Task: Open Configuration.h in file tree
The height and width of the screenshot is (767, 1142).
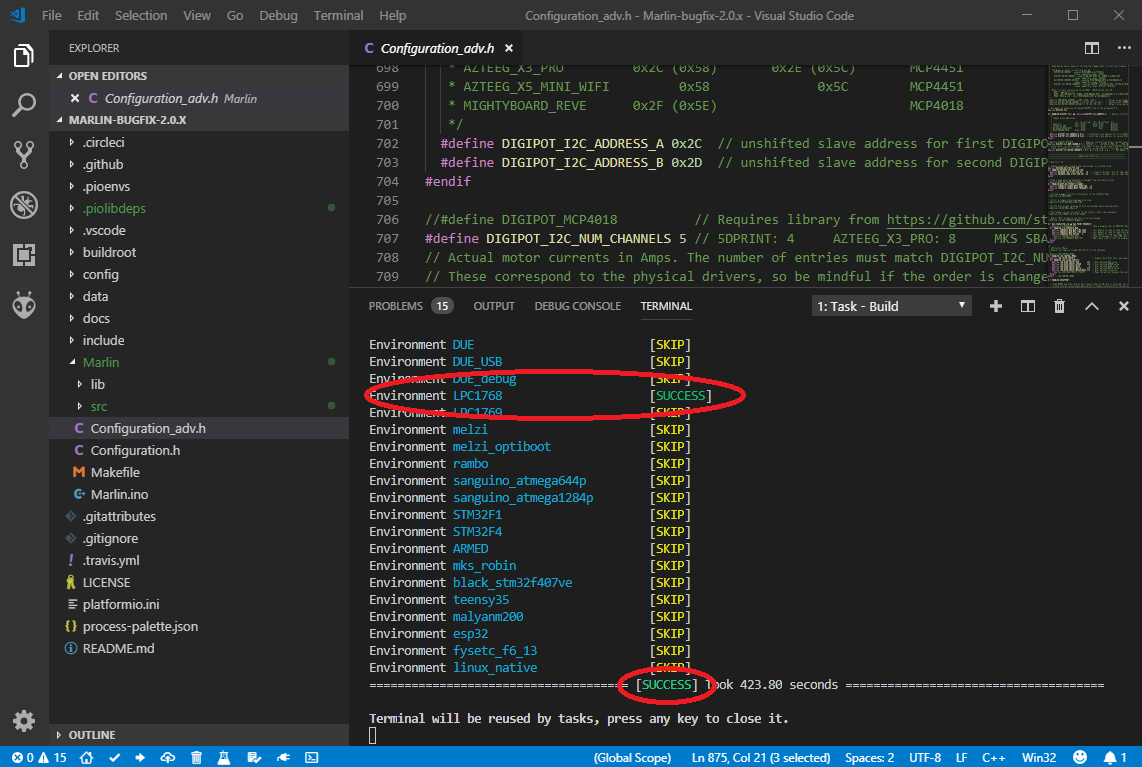Action: 199,451
